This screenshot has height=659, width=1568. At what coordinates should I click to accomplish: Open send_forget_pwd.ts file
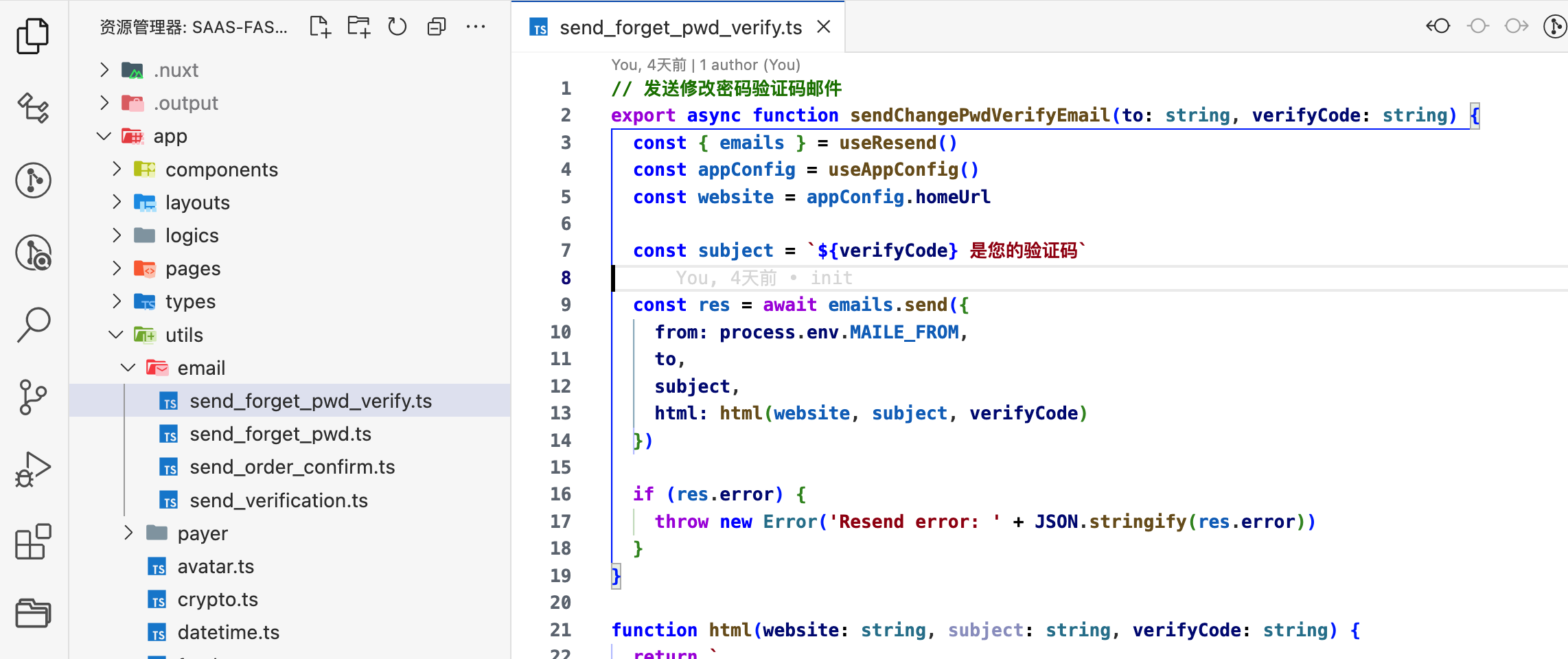(290, 434)
